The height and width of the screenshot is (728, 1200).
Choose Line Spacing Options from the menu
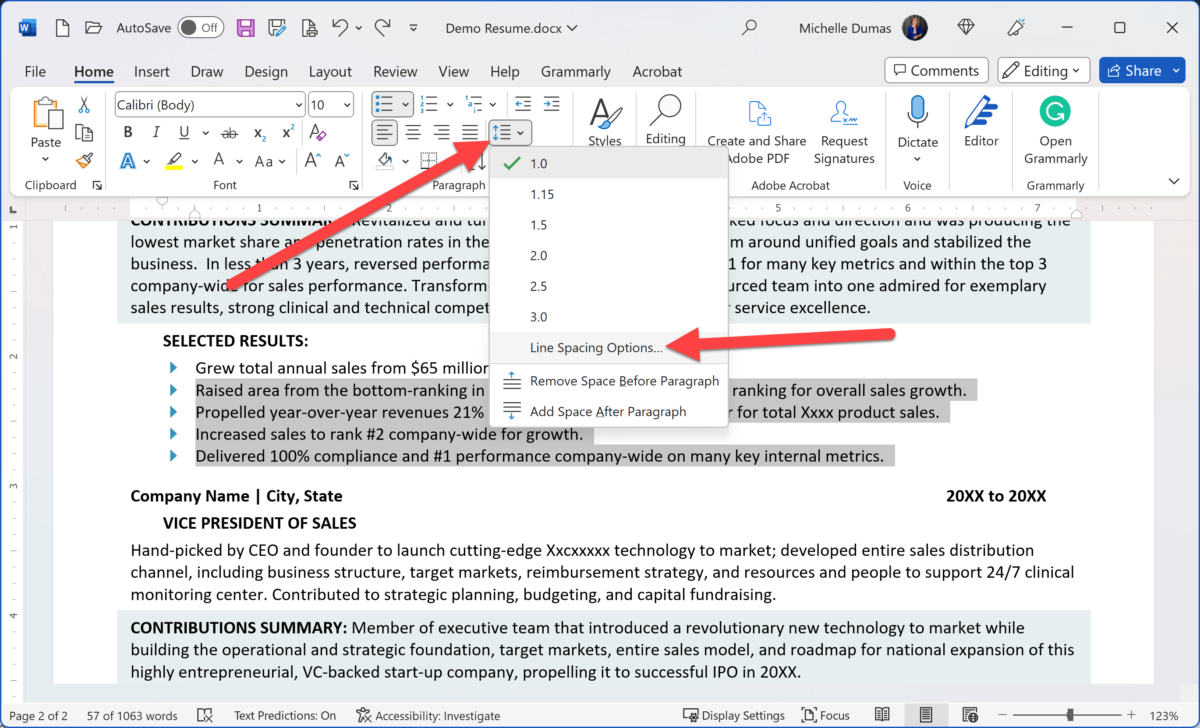597,347
